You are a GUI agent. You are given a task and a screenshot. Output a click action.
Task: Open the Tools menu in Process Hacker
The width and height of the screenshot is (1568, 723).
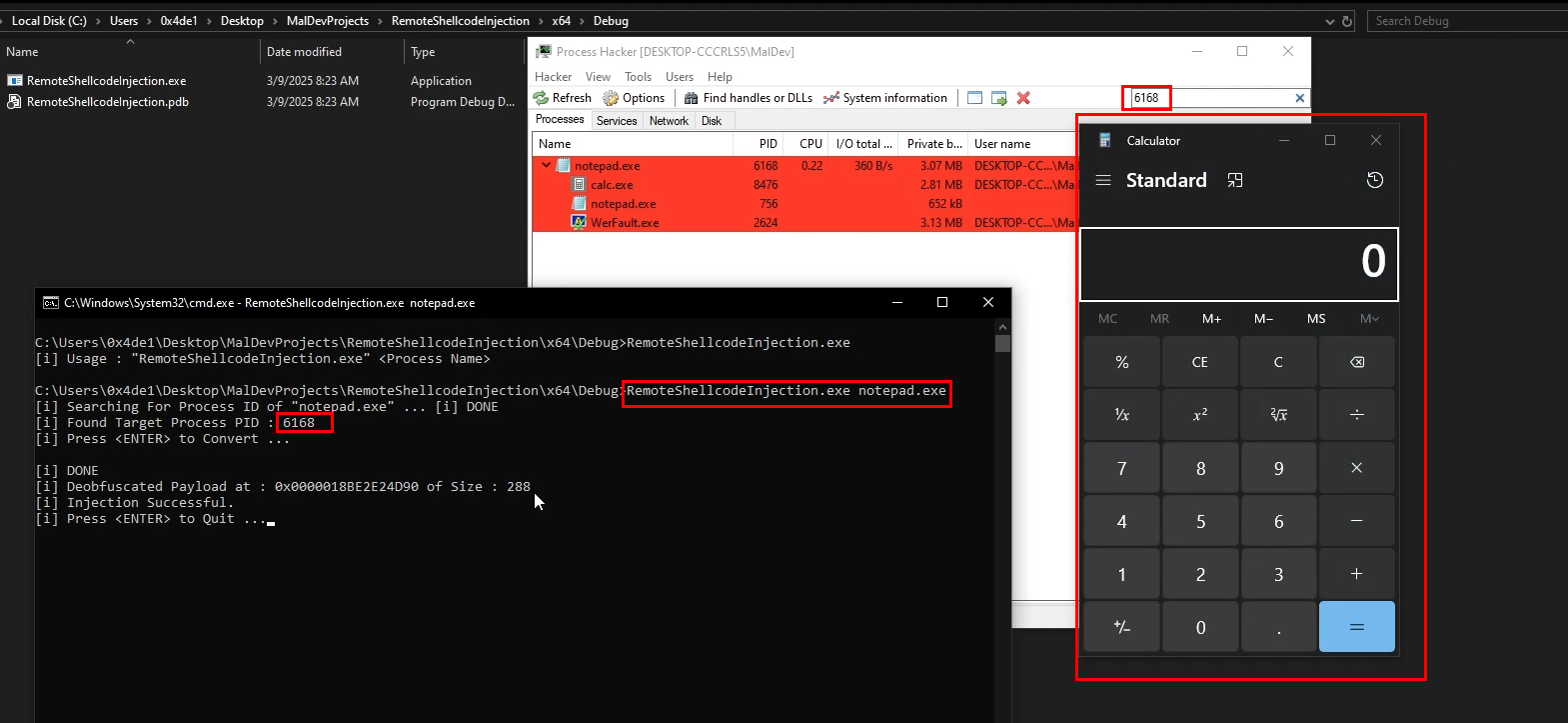point(638,77)
